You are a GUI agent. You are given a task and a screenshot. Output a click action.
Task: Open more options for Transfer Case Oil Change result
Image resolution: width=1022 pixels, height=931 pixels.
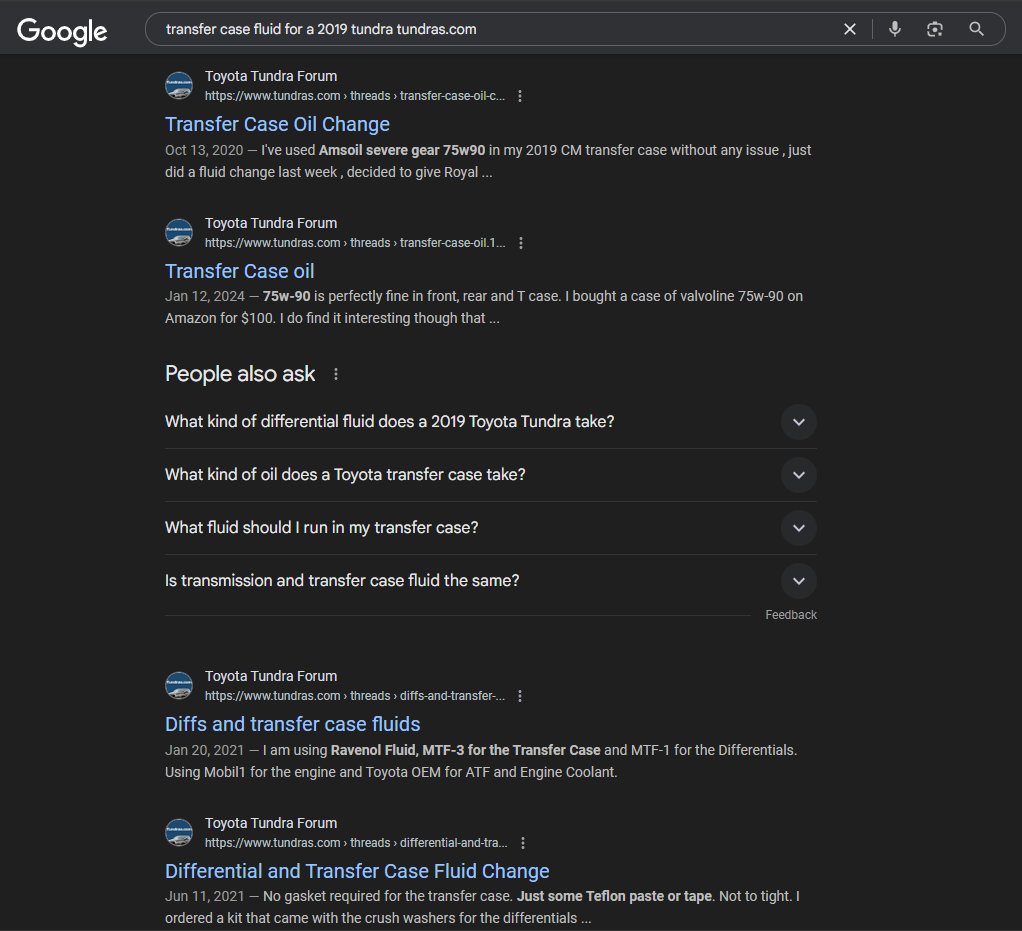click(x=519, y=96)
